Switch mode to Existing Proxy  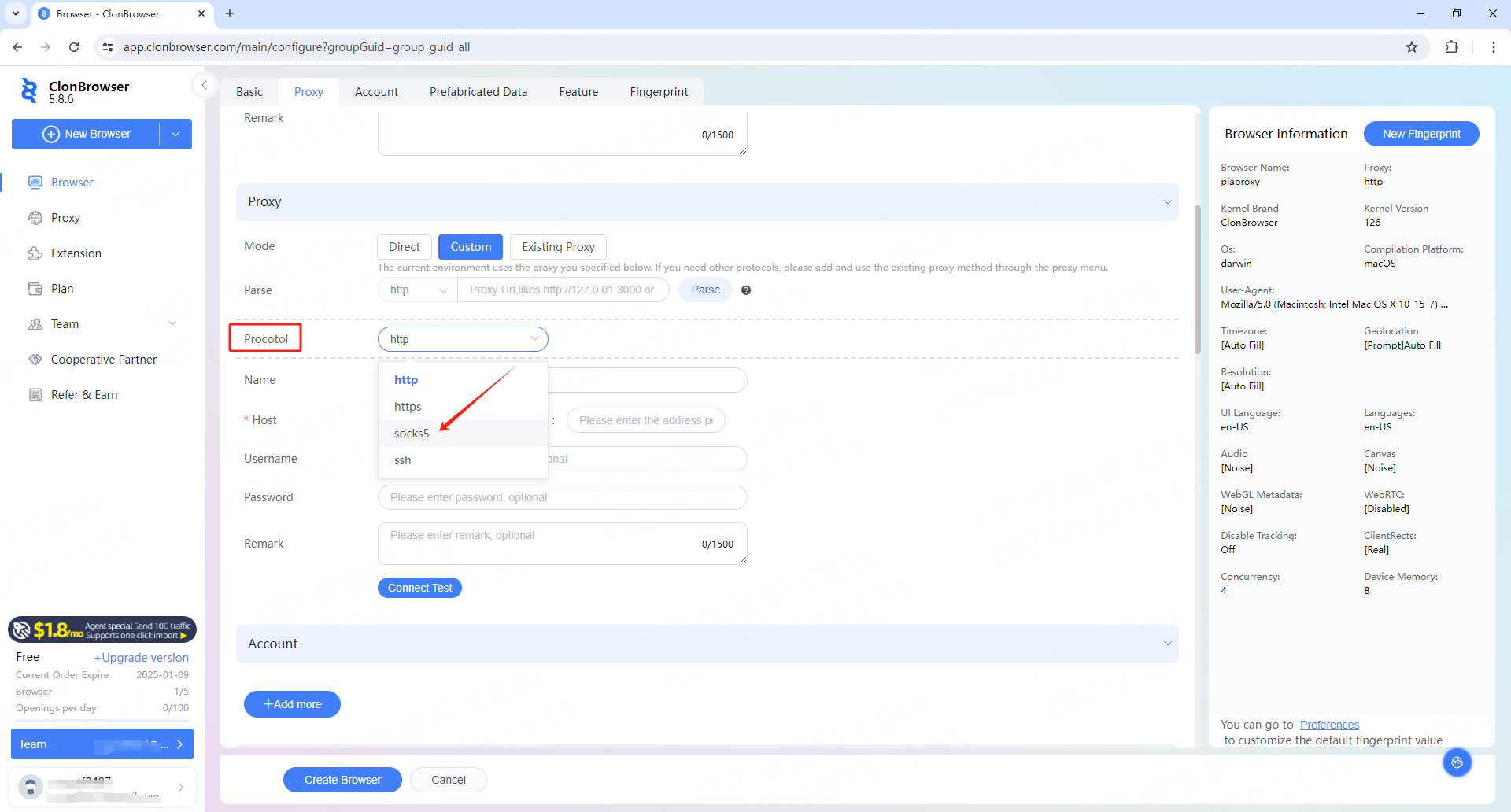558,247
